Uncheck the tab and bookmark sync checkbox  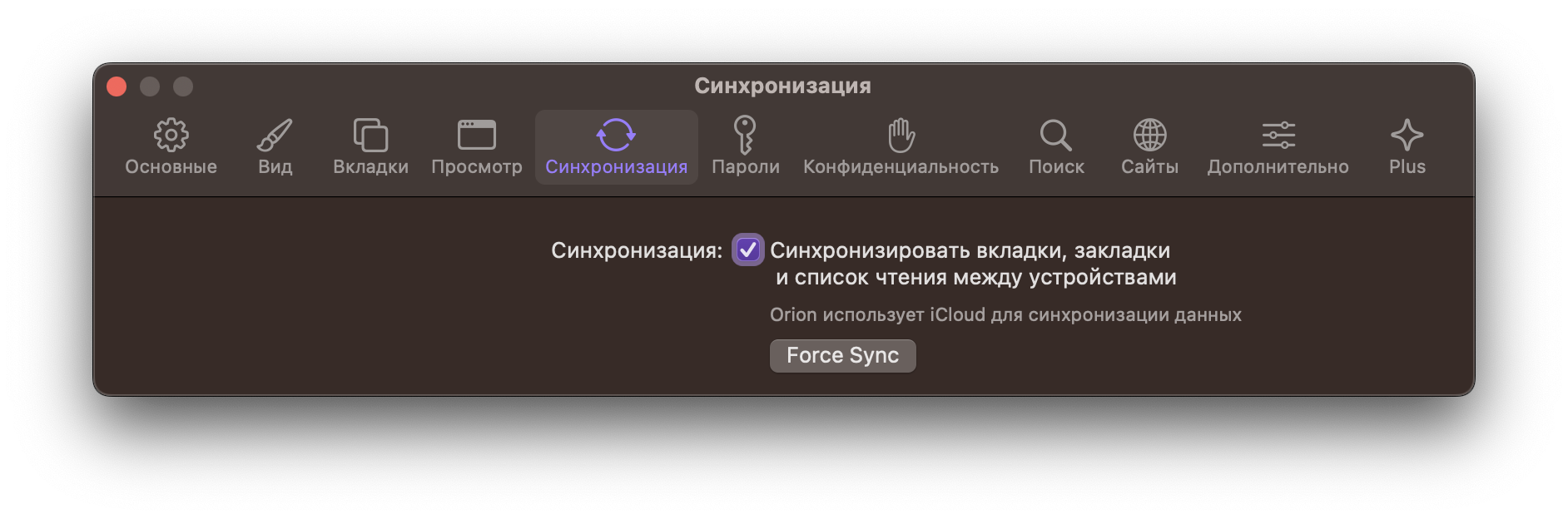(x=747, y=250)
